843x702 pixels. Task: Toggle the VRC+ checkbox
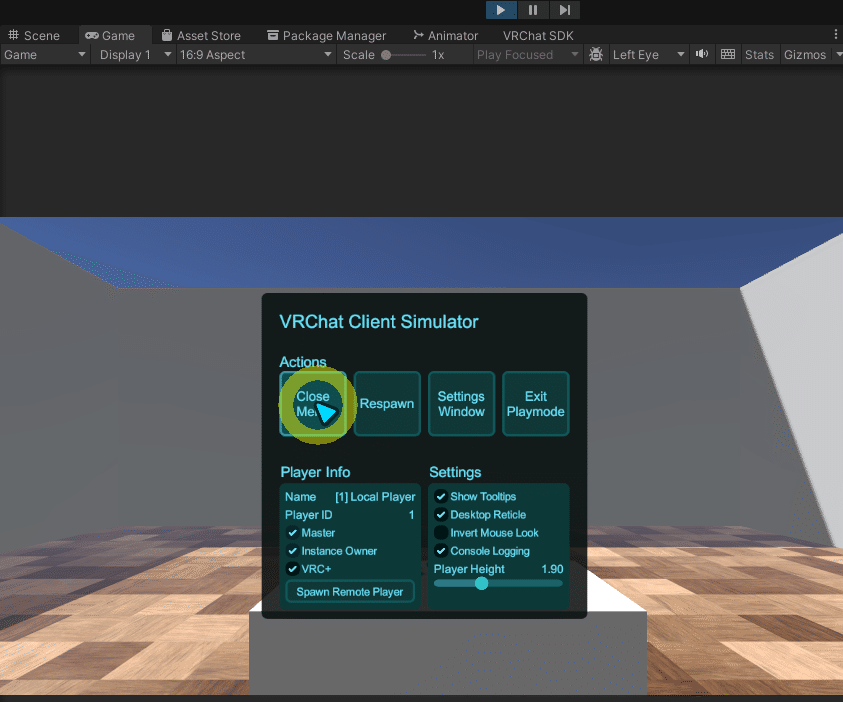point(292,569)
